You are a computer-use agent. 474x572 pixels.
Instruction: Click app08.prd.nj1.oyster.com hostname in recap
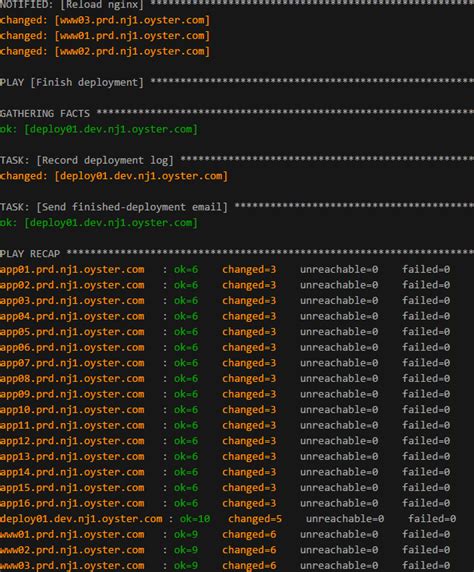click(72, 379)
